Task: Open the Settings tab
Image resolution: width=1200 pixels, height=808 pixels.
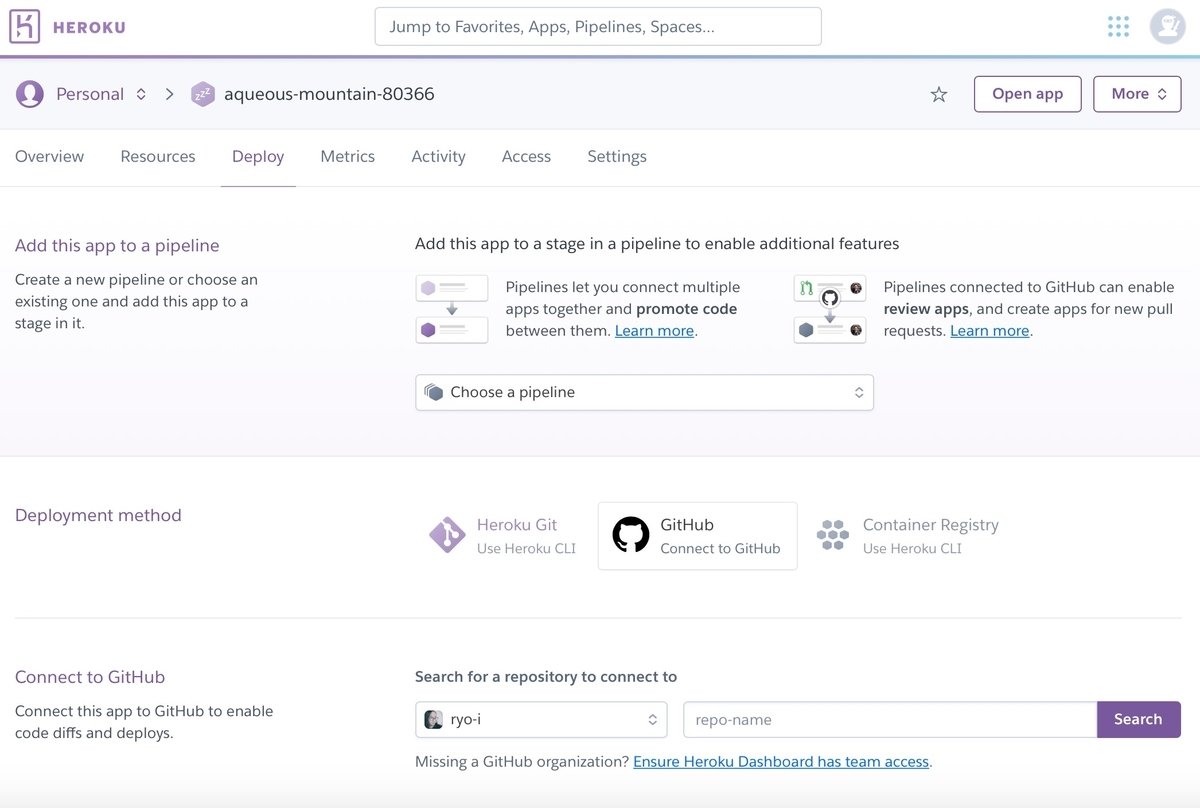Action: tap(617, 156)
